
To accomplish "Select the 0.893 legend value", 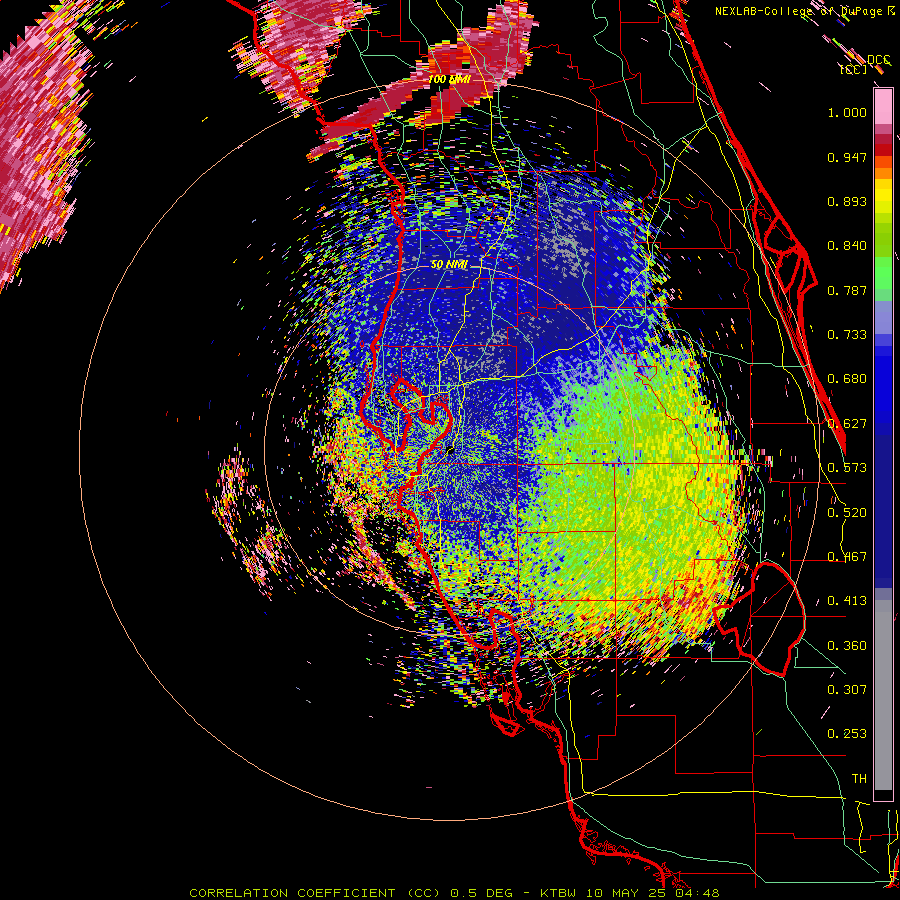I will pos(847,201).
